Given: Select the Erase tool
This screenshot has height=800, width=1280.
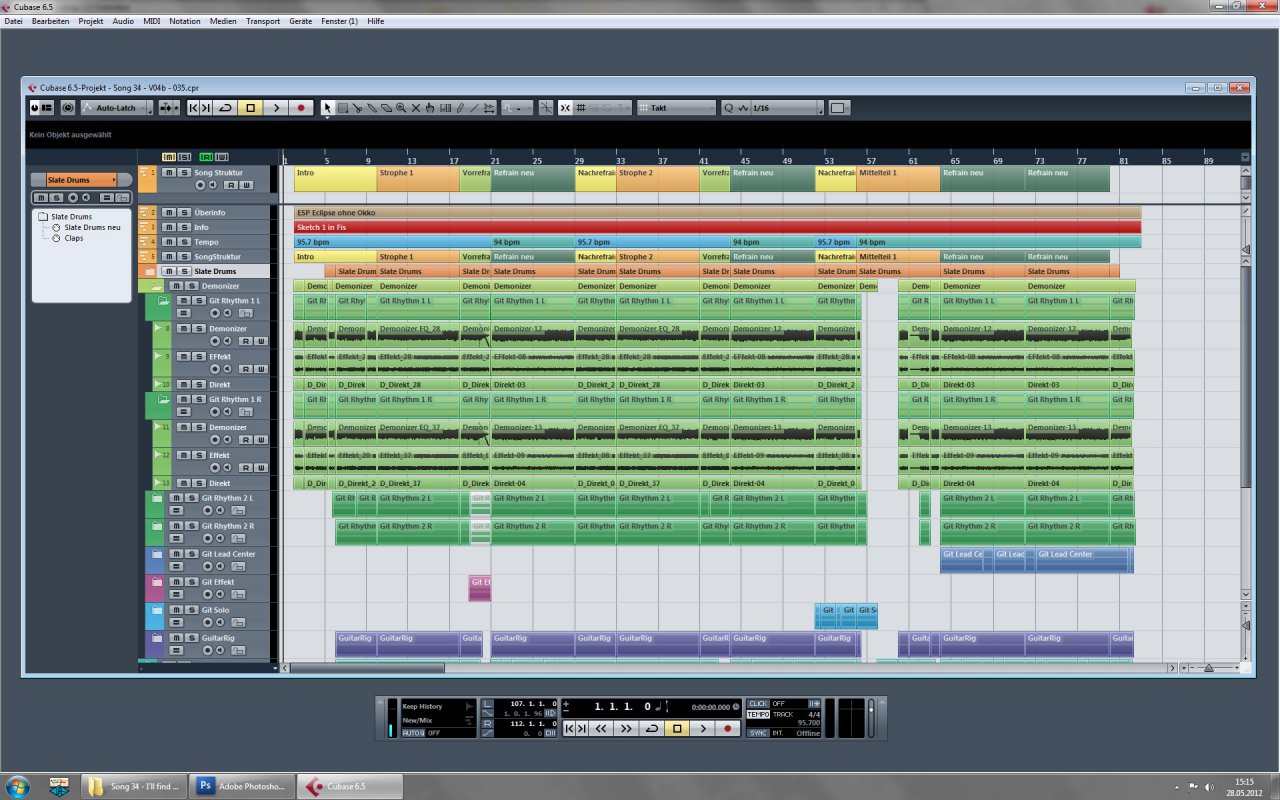Looking at the screenshot, I should [386, 108].
